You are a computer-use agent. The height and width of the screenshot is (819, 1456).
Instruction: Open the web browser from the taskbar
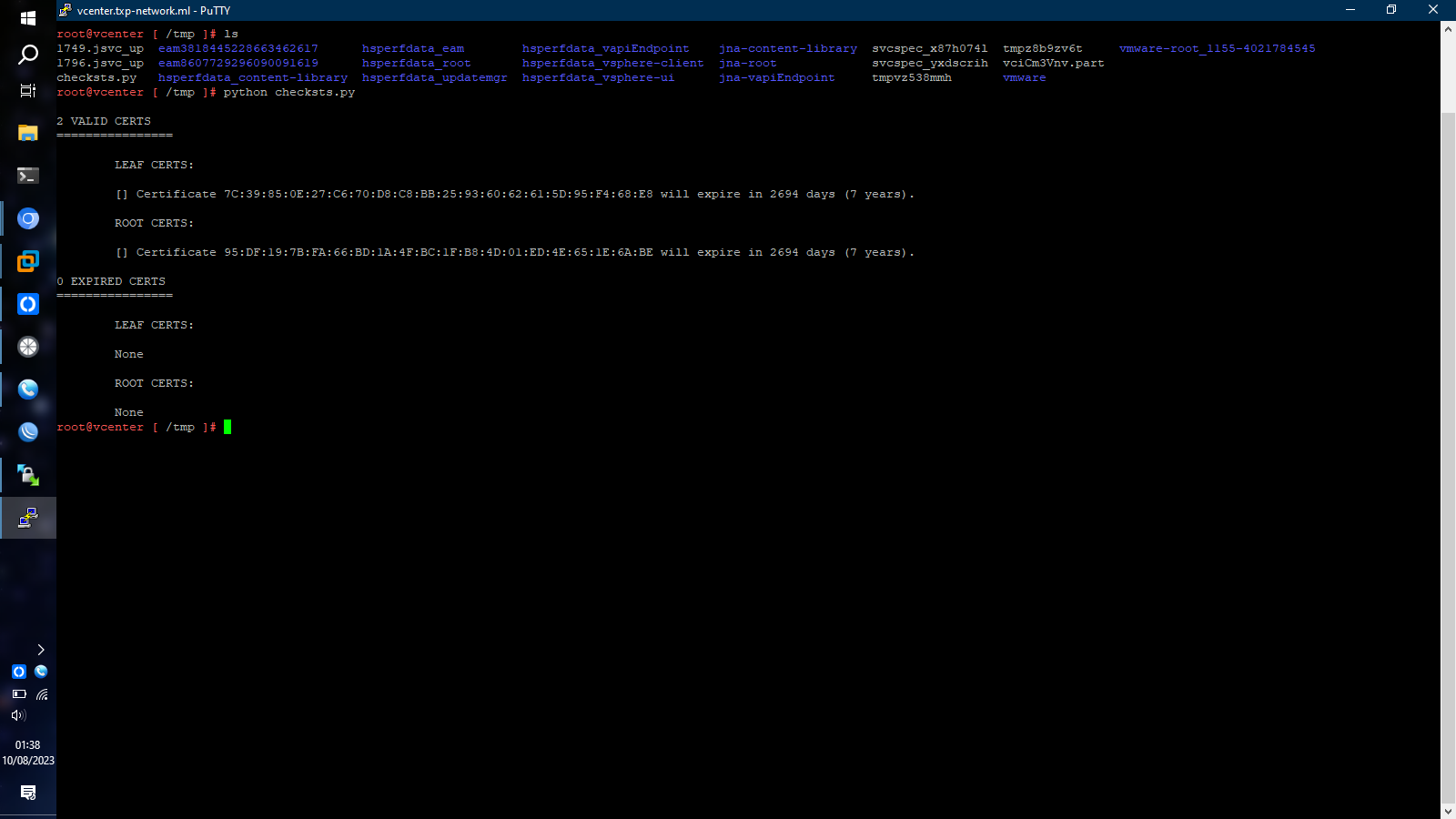28,218
